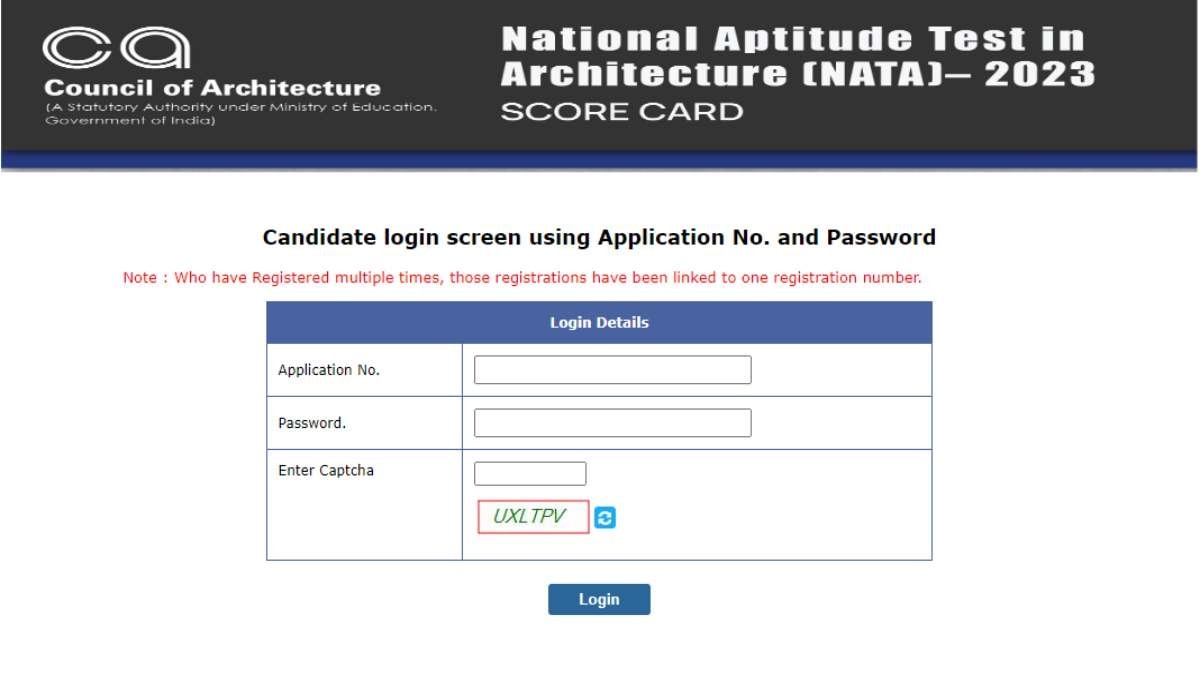1200x675 pixels.
Task: Click the Application No. row label
Action: tap(327, 369)
